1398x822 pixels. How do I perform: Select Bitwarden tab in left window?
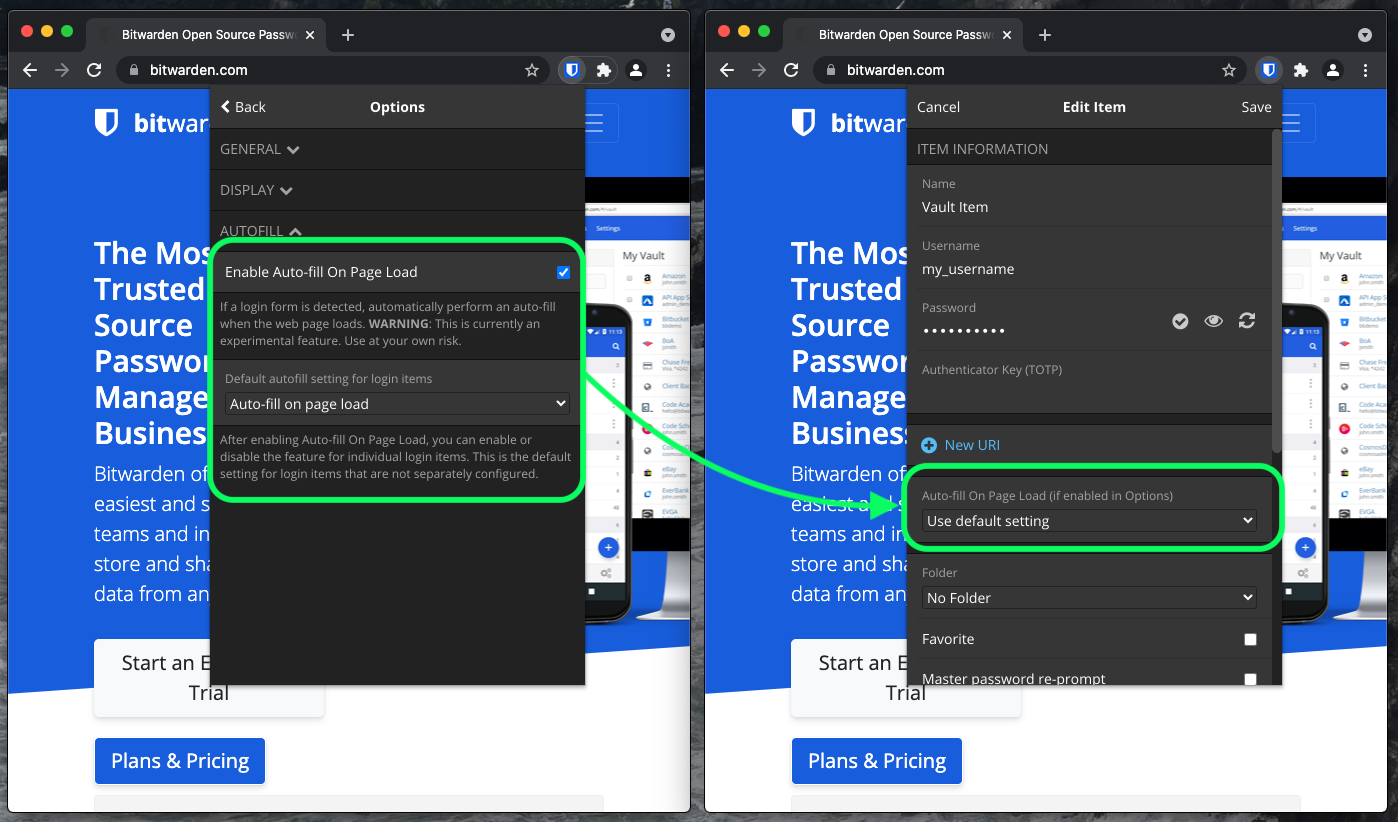[204, 35]
